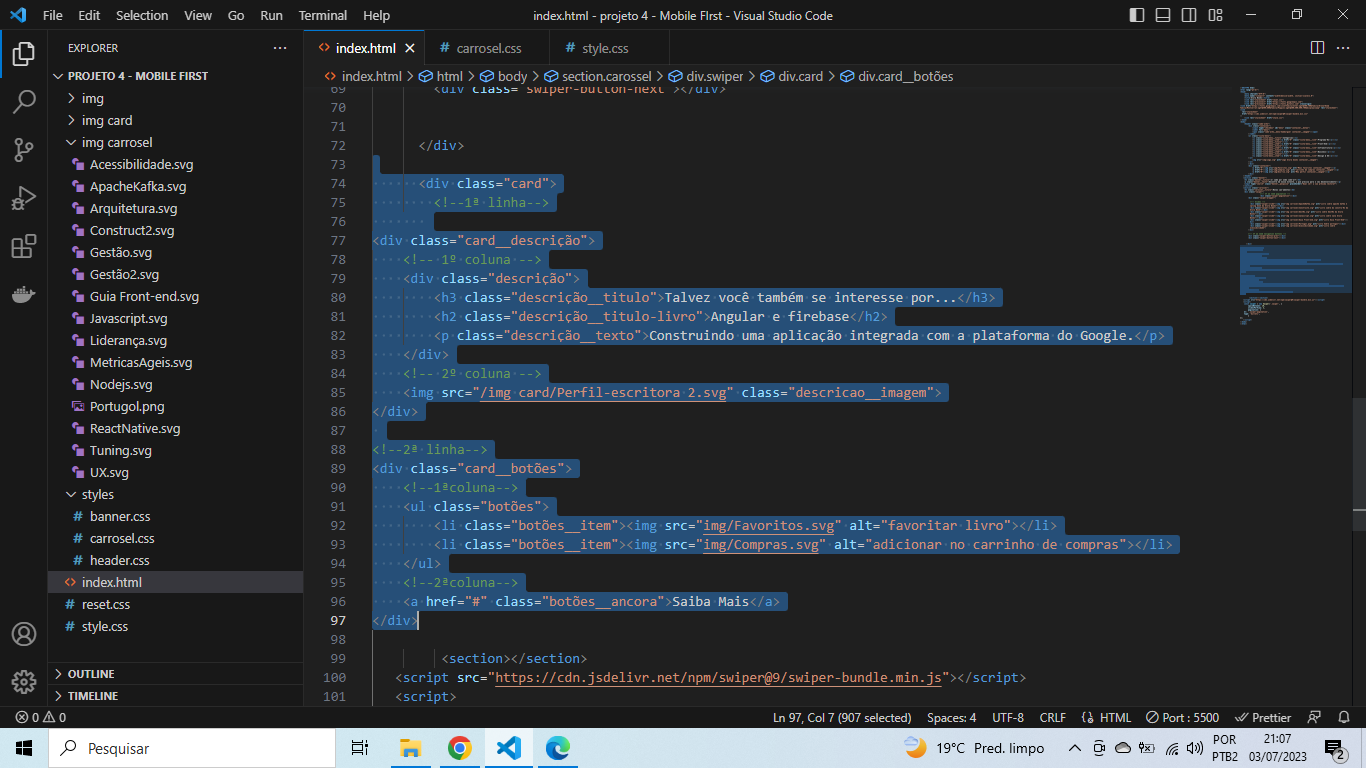Open banner.css in styles folder
1366x768 pixels.
[175, 516]
